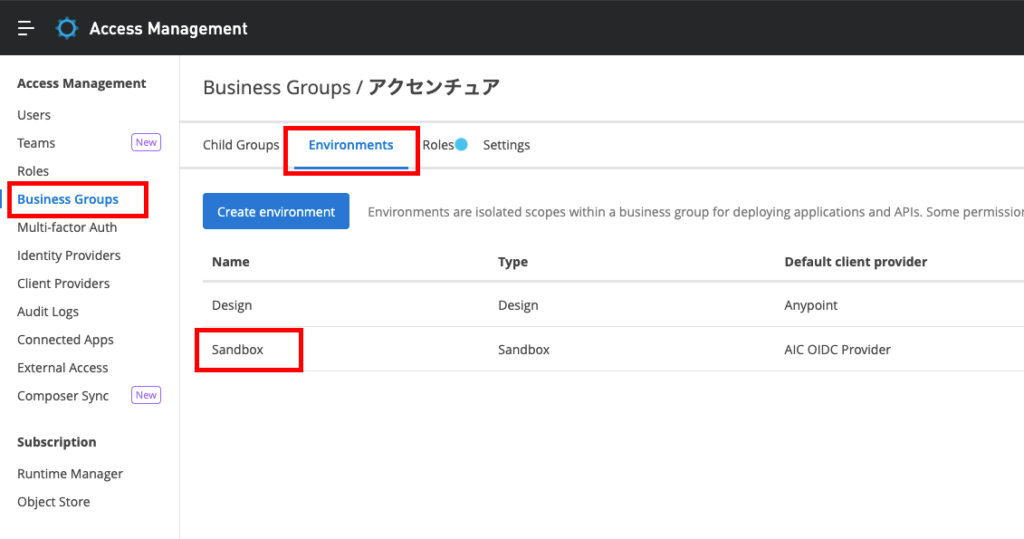This screenshot has width=1024, height=539.
Task: Click the New badge beside Composer Sync
Action: click(x=146, y=396)
